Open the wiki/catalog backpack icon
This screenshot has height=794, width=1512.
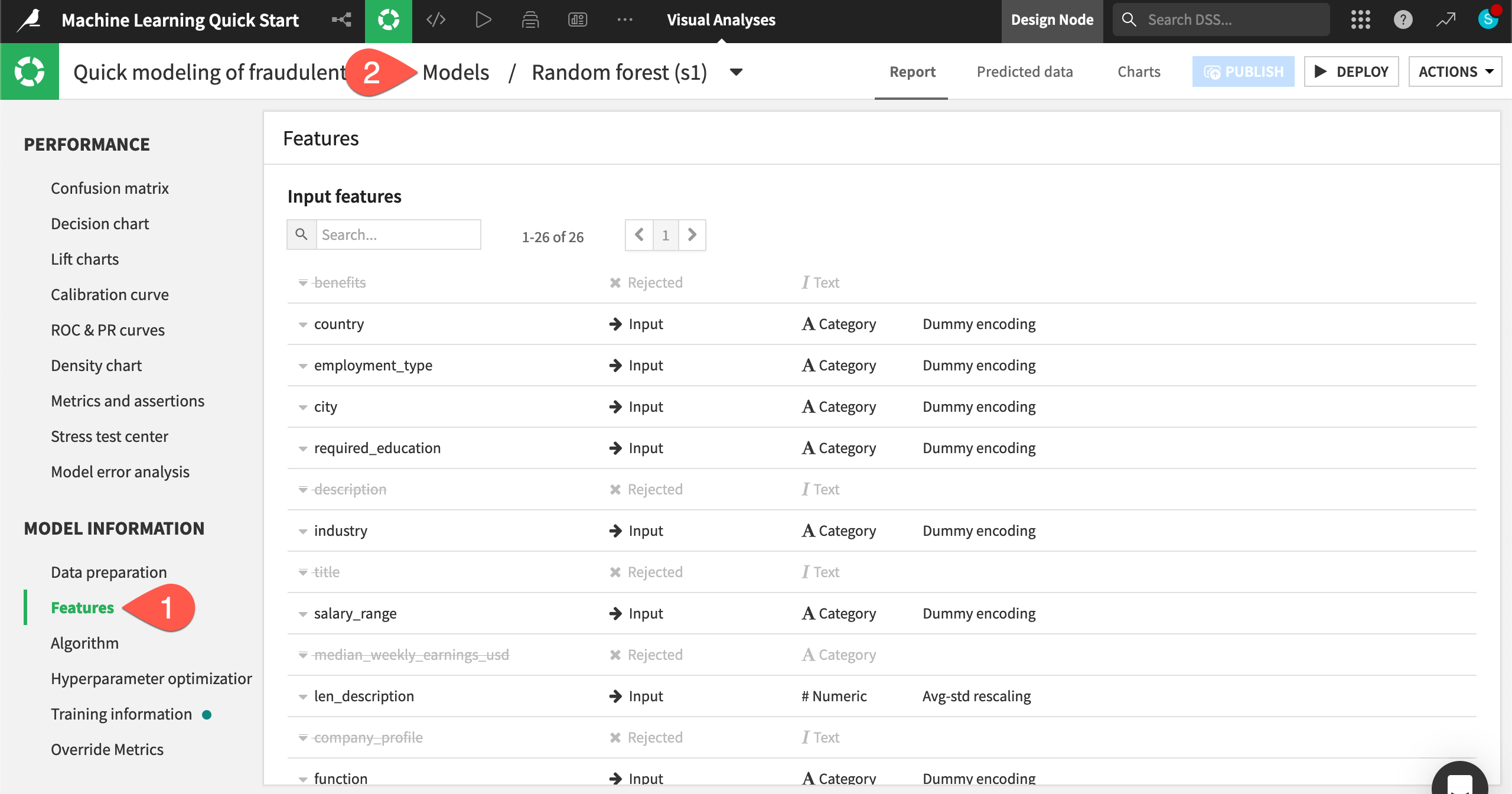pyautogui.click(x=530, y=19)
